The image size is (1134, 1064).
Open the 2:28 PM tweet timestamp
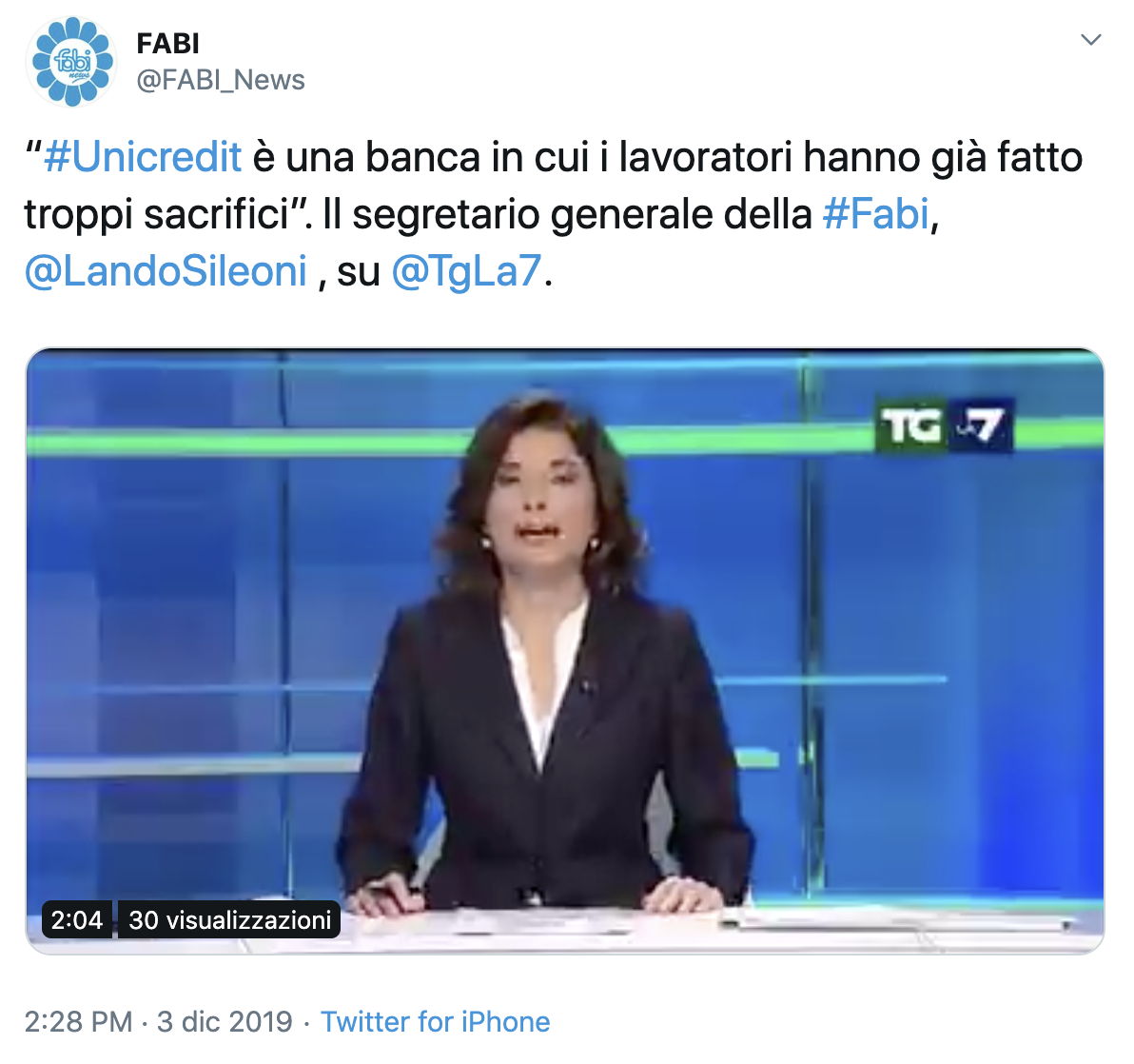click(79, 1022)
